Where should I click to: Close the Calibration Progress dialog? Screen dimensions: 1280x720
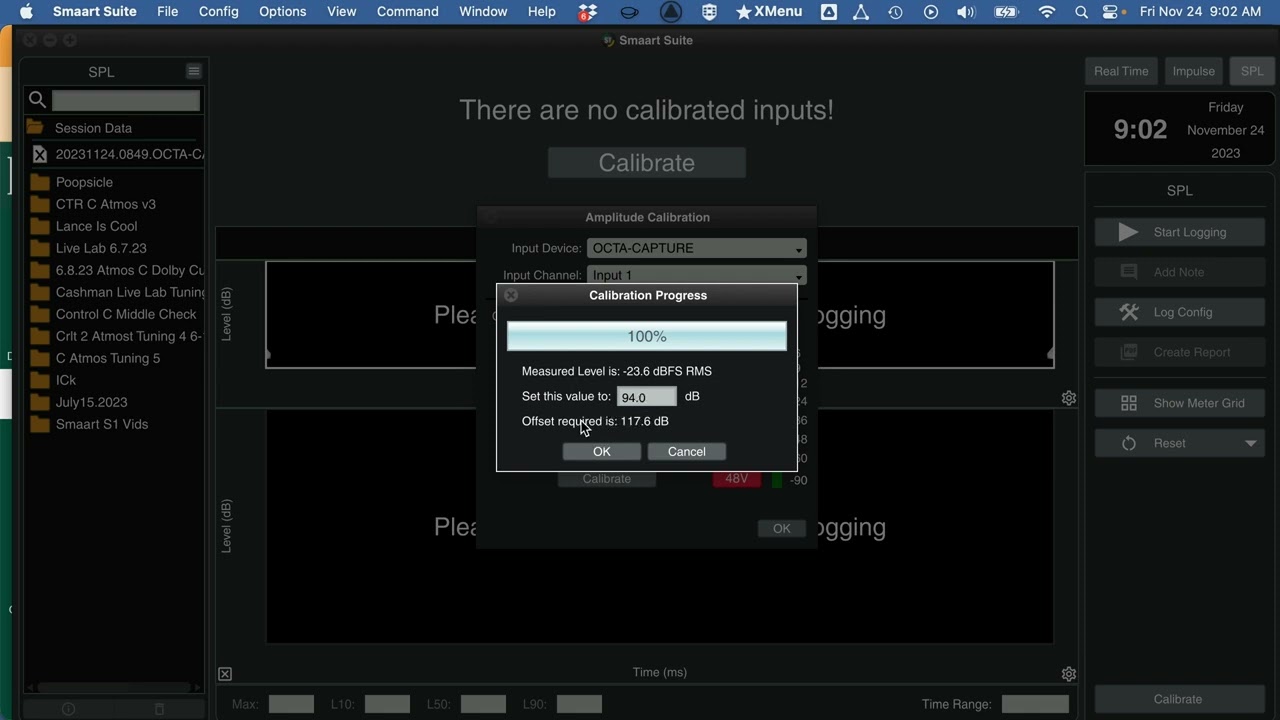(x=511, y=295)
